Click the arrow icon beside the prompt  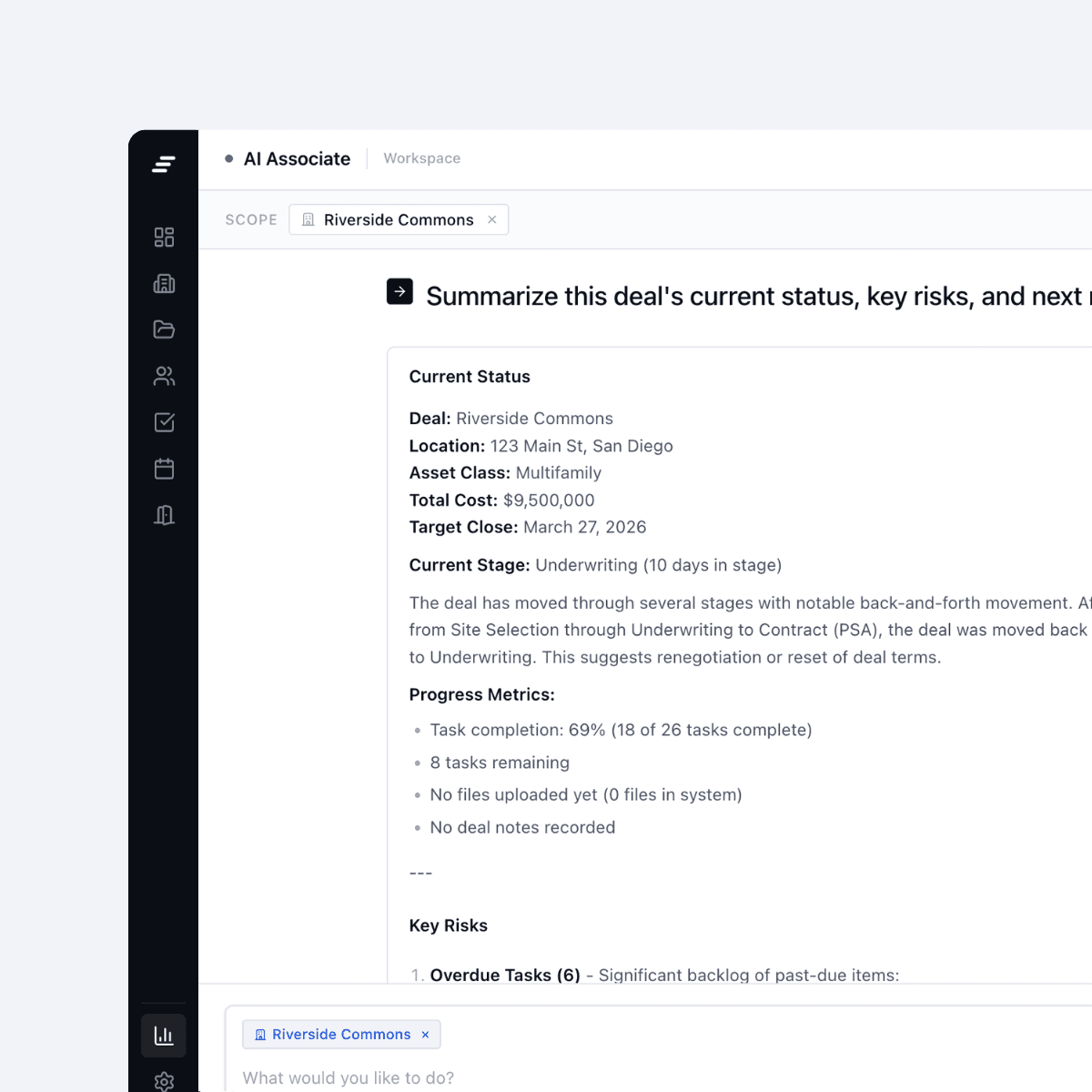coord(399,292)
